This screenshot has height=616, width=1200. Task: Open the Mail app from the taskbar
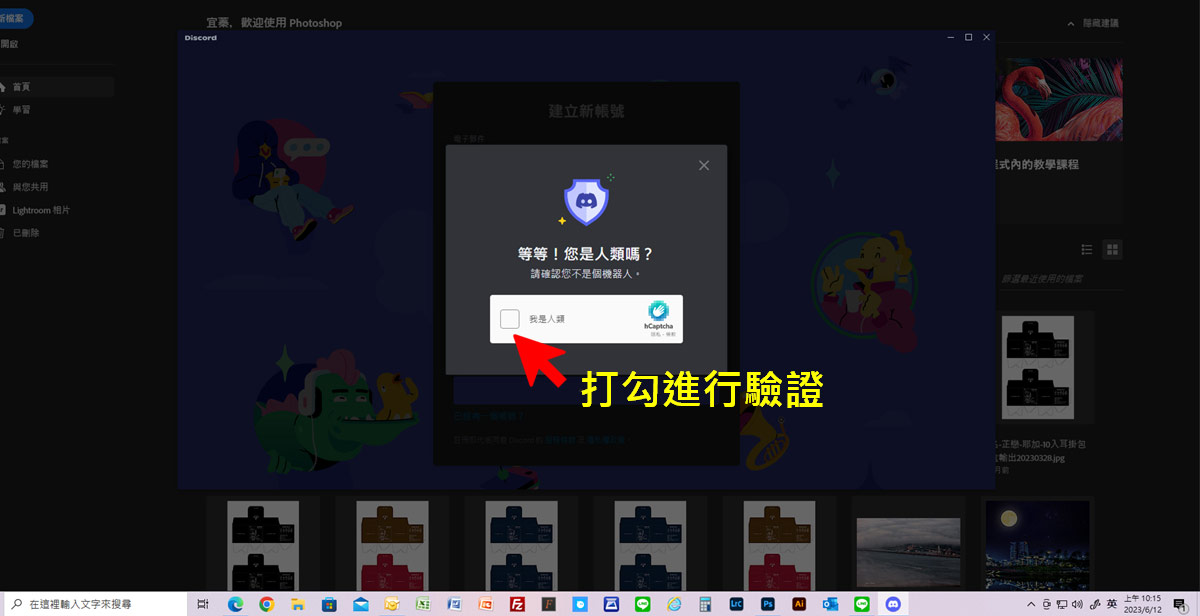coord(360,604)
